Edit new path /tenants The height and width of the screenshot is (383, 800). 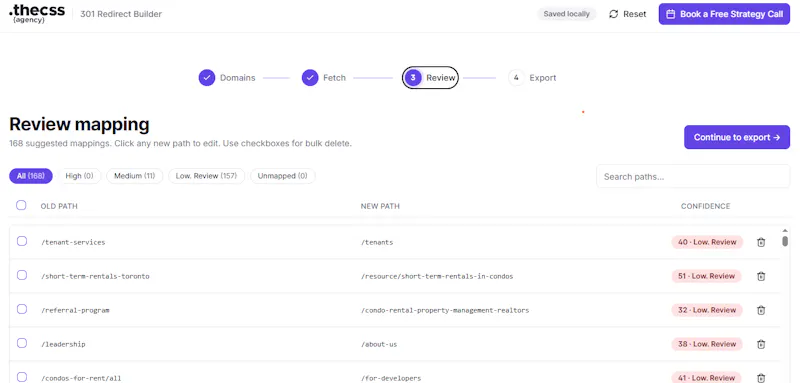pos(377,242)
